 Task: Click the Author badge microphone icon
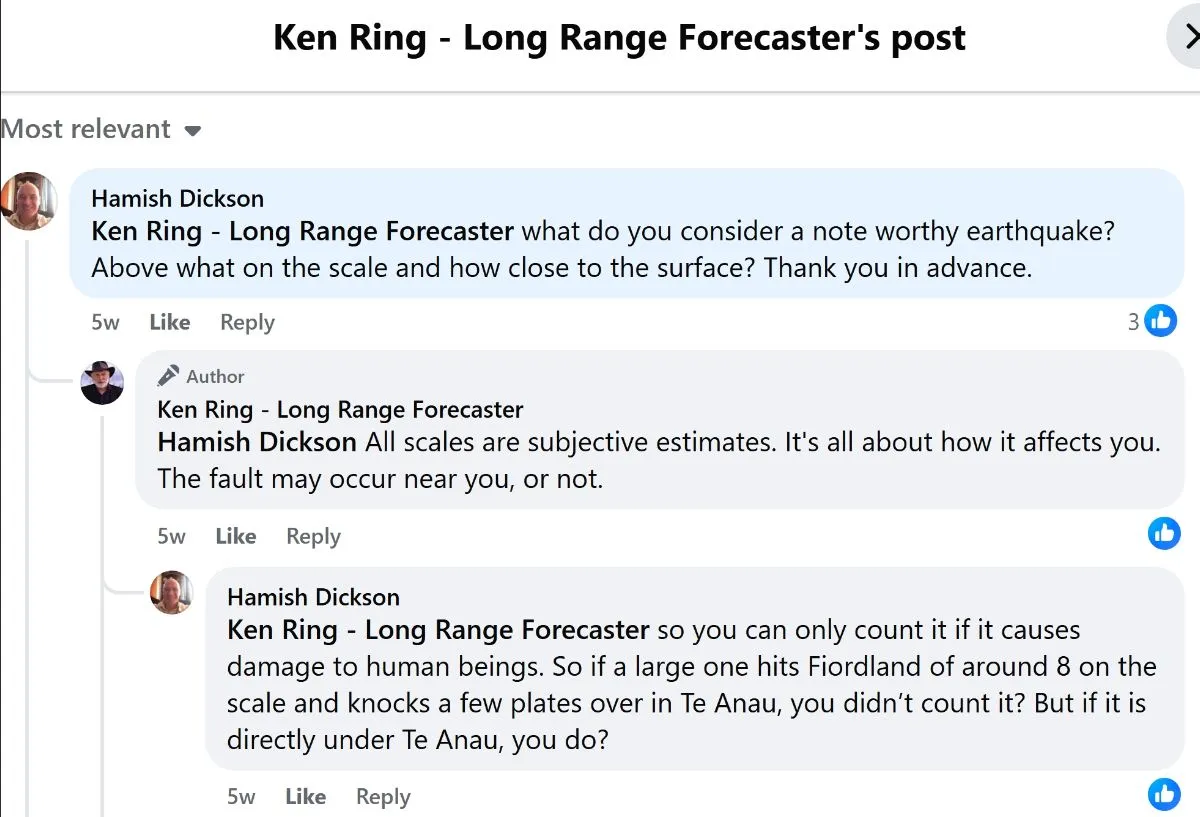click(x=169, y=376)
